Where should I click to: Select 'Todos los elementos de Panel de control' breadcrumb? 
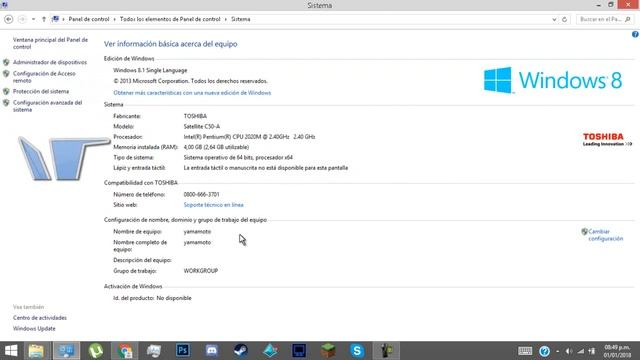pos(170,19)
